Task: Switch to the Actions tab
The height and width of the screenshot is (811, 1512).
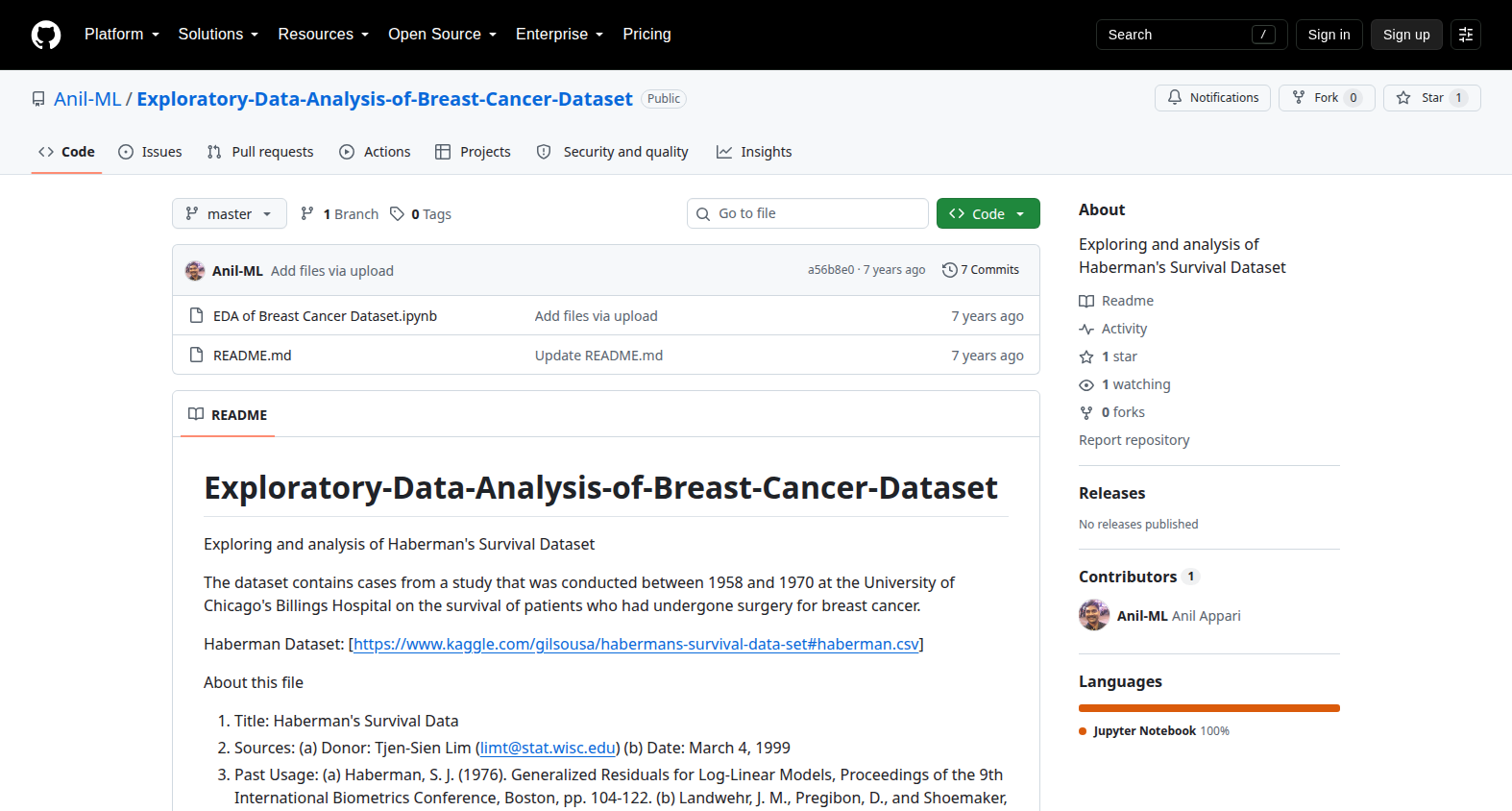Action: point(375,152)
